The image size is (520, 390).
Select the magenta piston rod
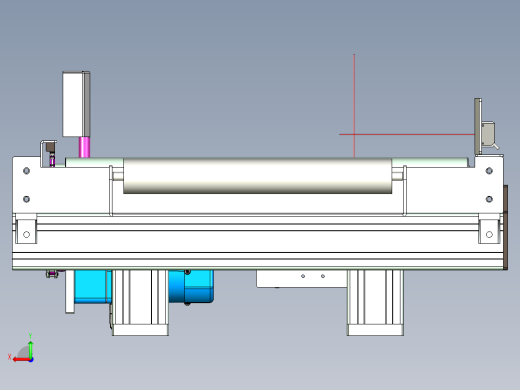click(84, 147)
